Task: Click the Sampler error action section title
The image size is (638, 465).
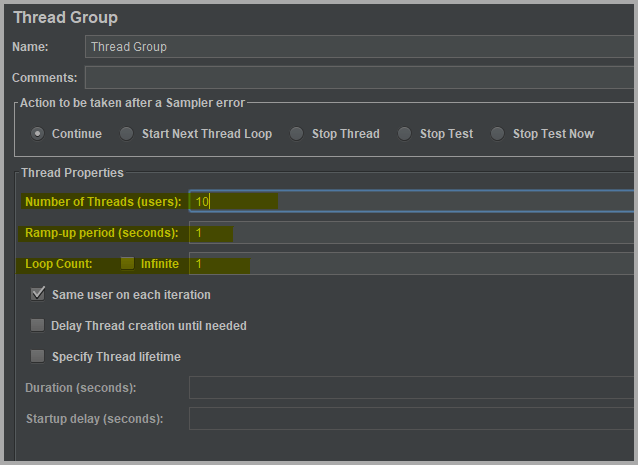Action: (x=133, y=103)
